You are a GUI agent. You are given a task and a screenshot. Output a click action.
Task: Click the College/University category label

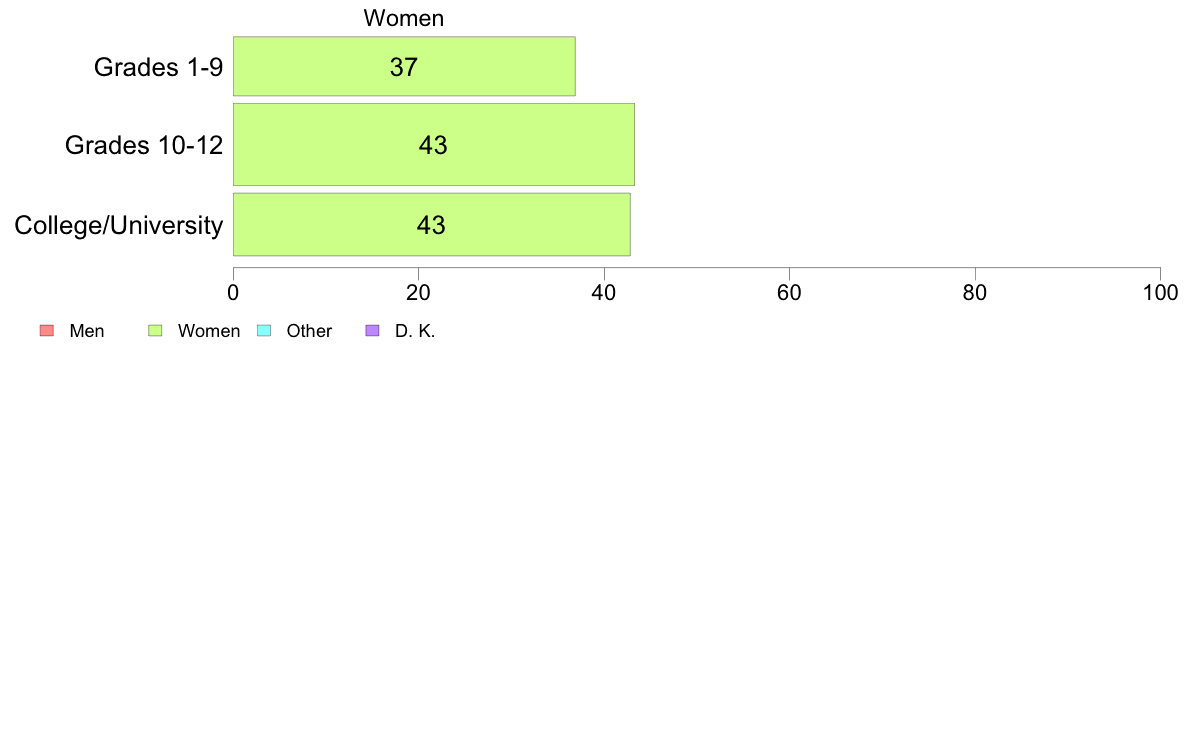tap(119, 225)
